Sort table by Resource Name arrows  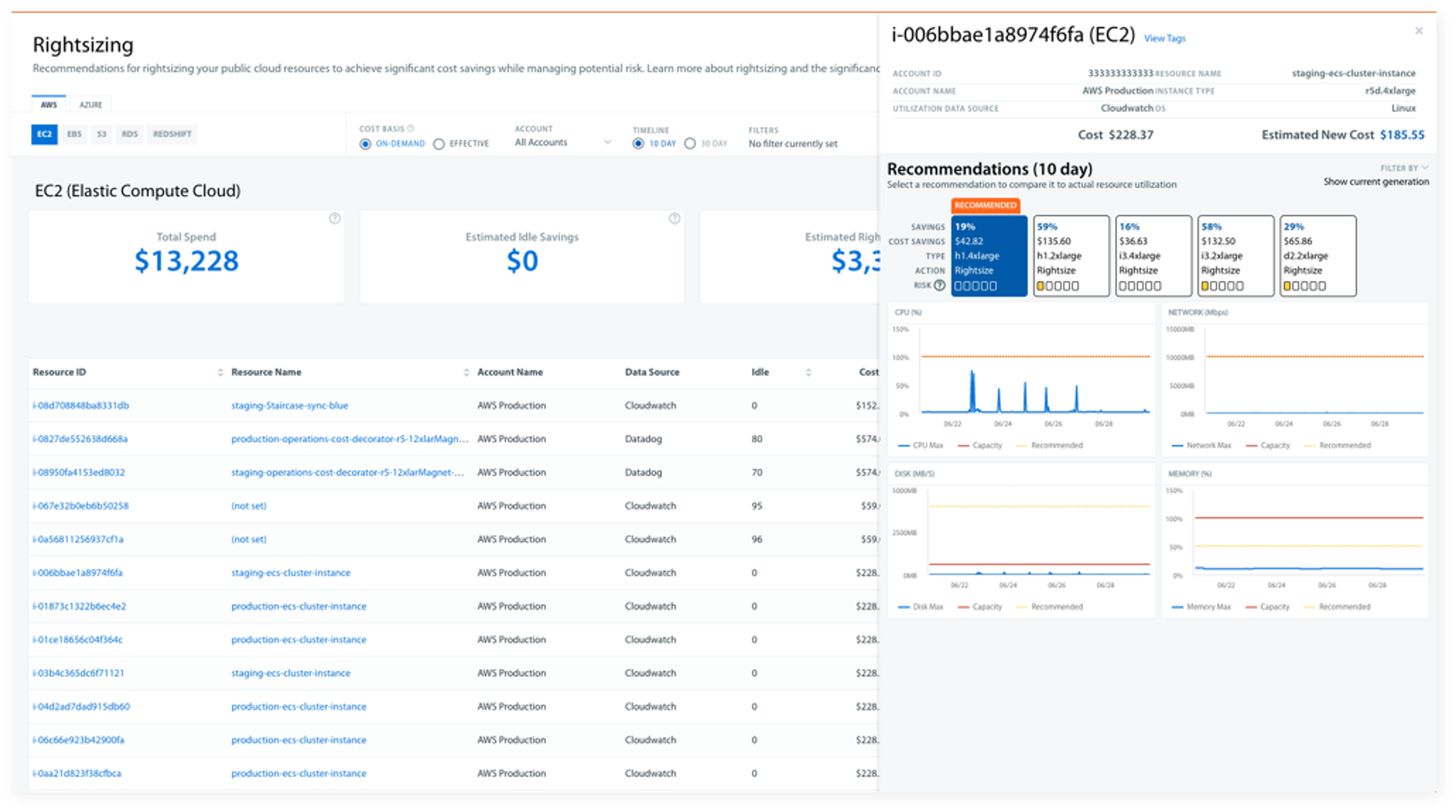pos(466,372)
